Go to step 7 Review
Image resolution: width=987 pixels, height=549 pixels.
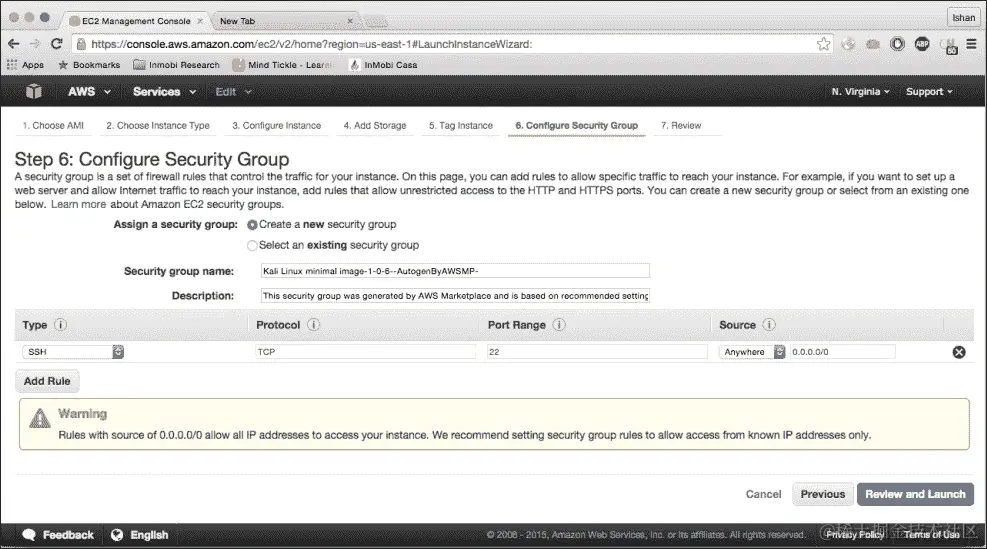(x=681, y=125)
